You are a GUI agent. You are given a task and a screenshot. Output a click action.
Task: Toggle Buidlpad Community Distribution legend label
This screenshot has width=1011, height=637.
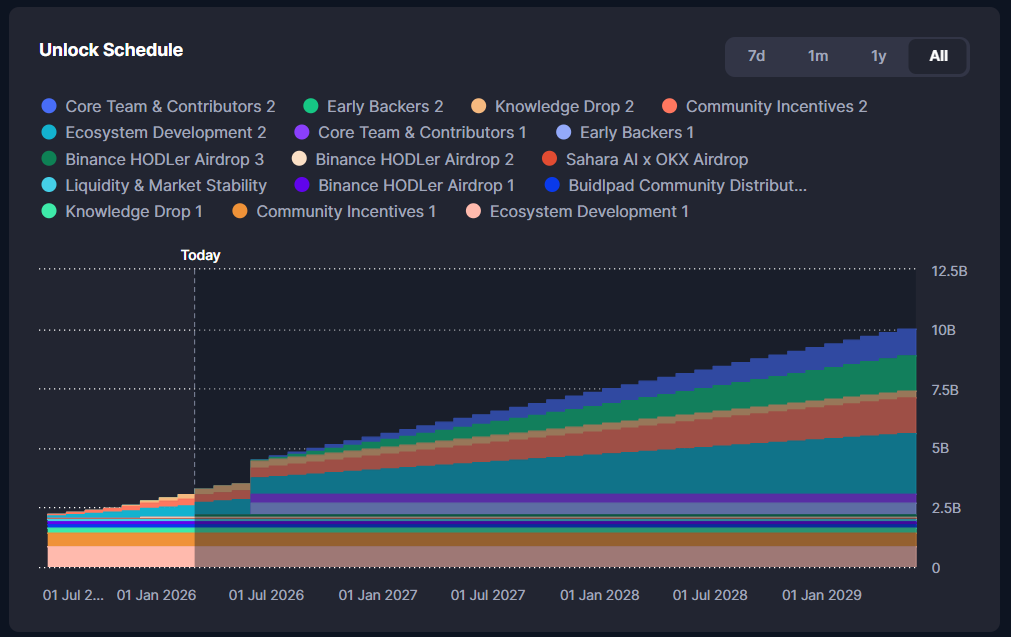[687, 185]
